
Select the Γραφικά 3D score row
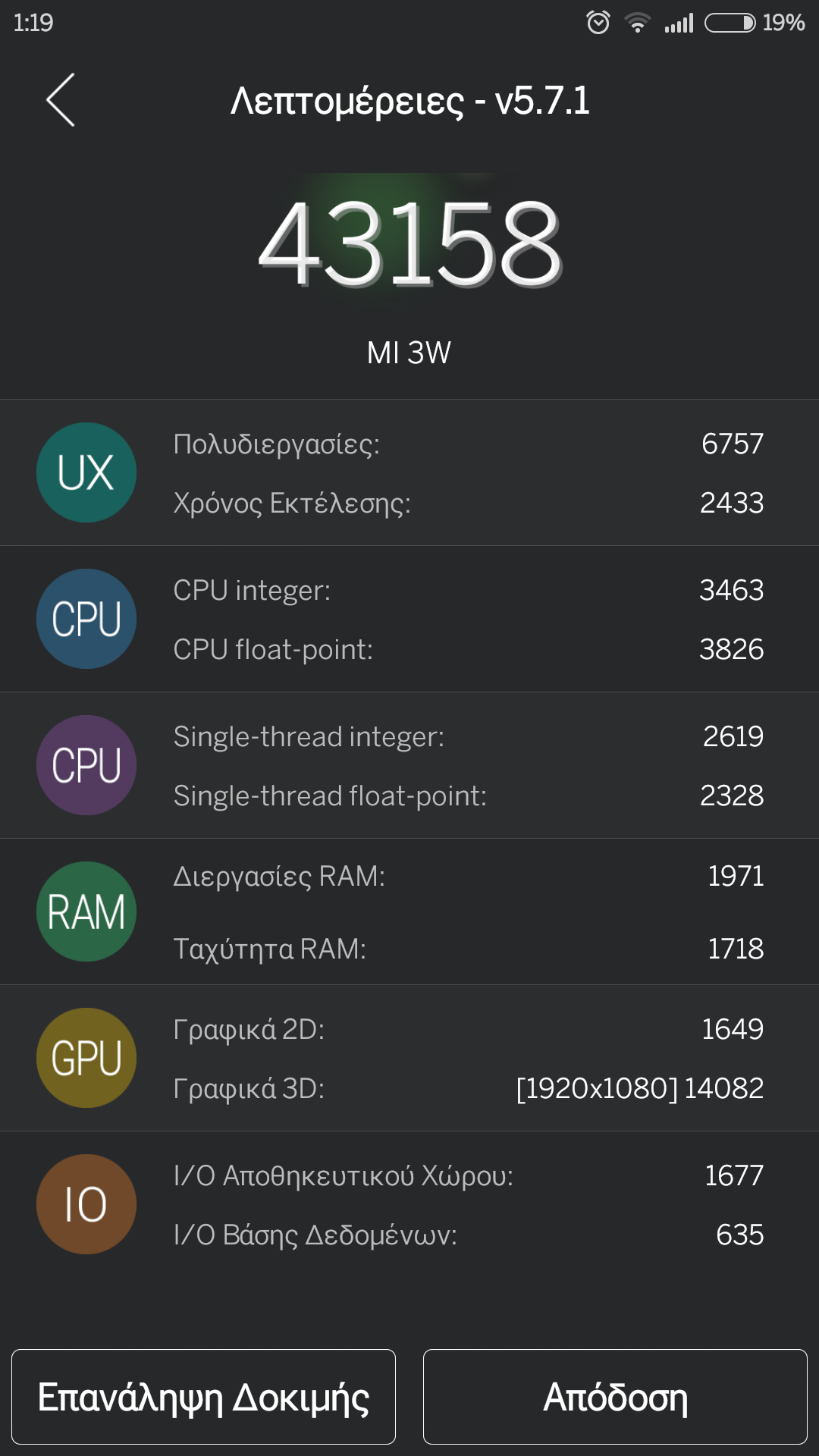(467, 1089)
